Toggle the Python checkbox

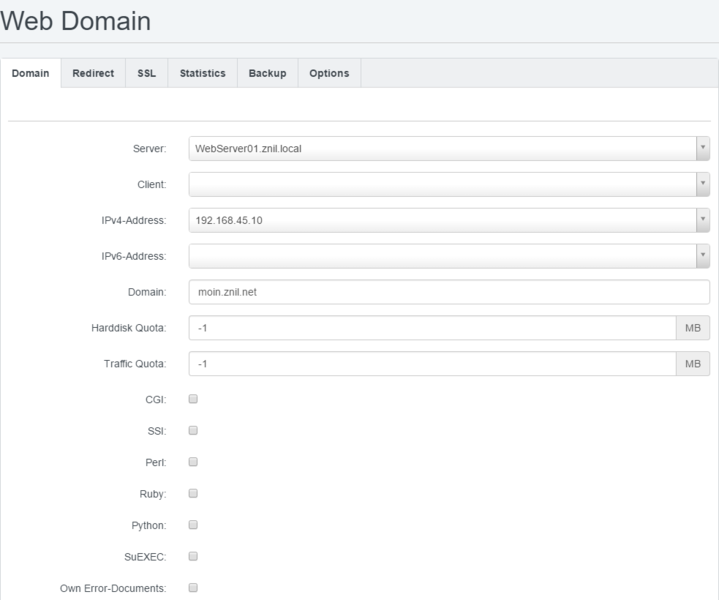(194, 524)
